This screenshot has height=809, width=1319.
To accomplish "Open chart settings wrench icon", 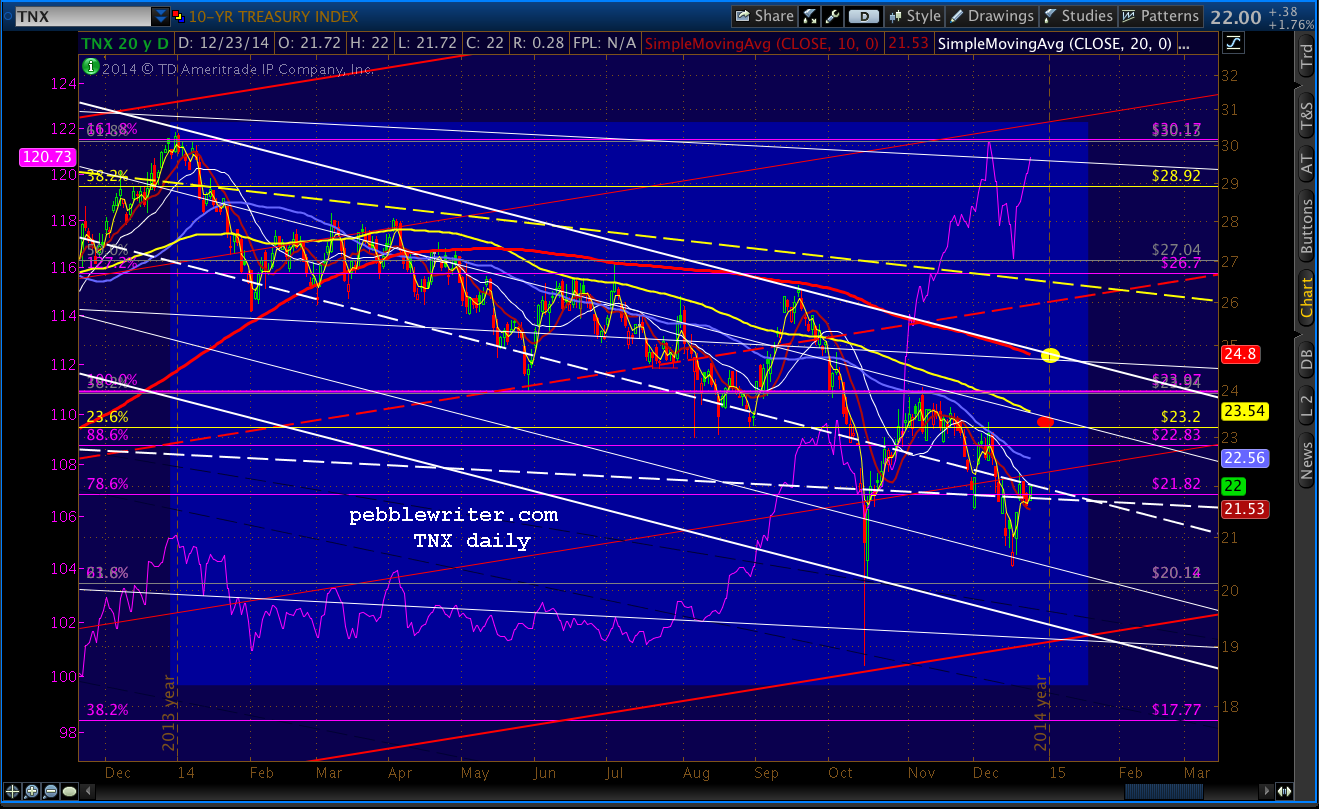I will pyautogui.click(x=834, y=16).
